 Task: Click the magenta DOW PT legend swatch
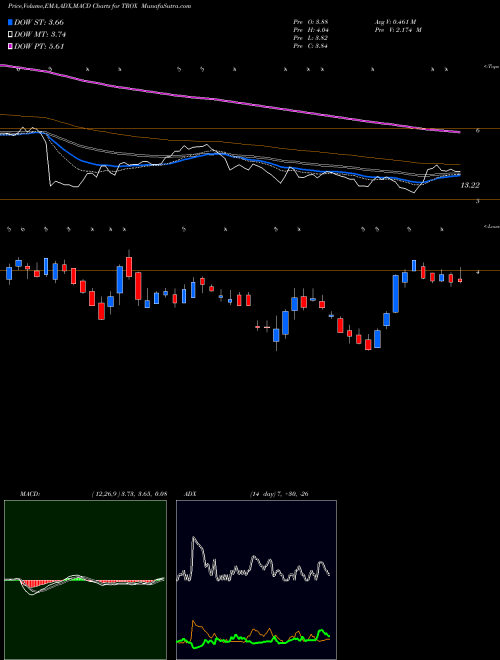pyautogui.click(x=11, y=47)
